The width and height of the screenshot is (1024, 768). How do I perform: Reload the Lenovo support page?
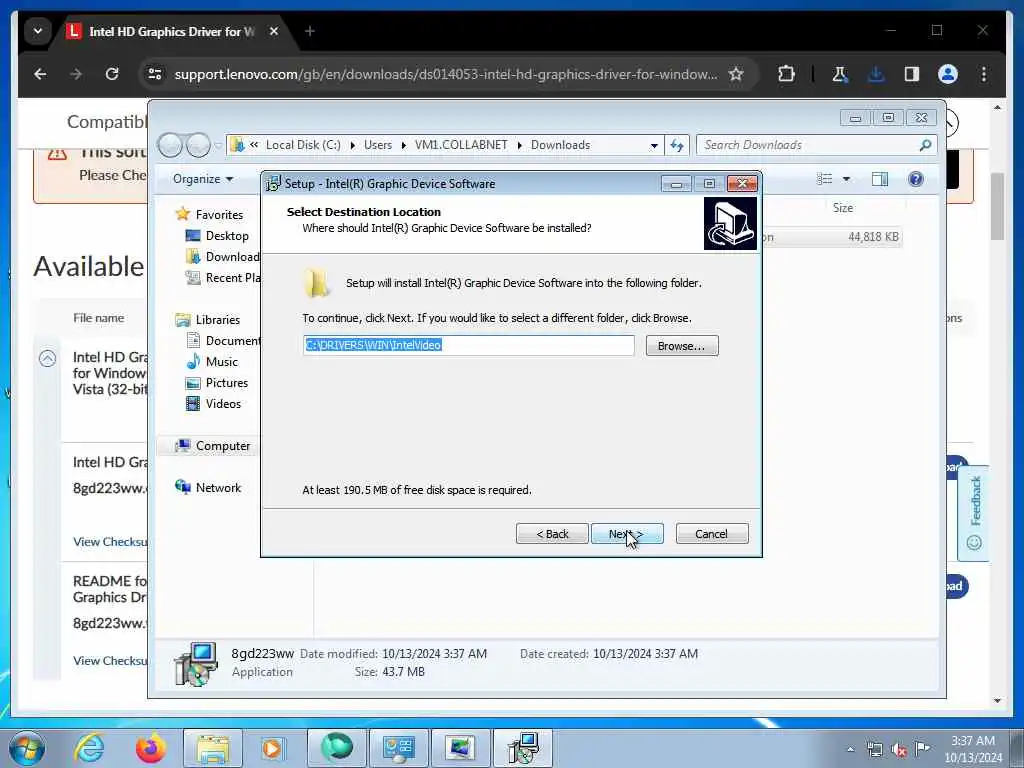112,74
